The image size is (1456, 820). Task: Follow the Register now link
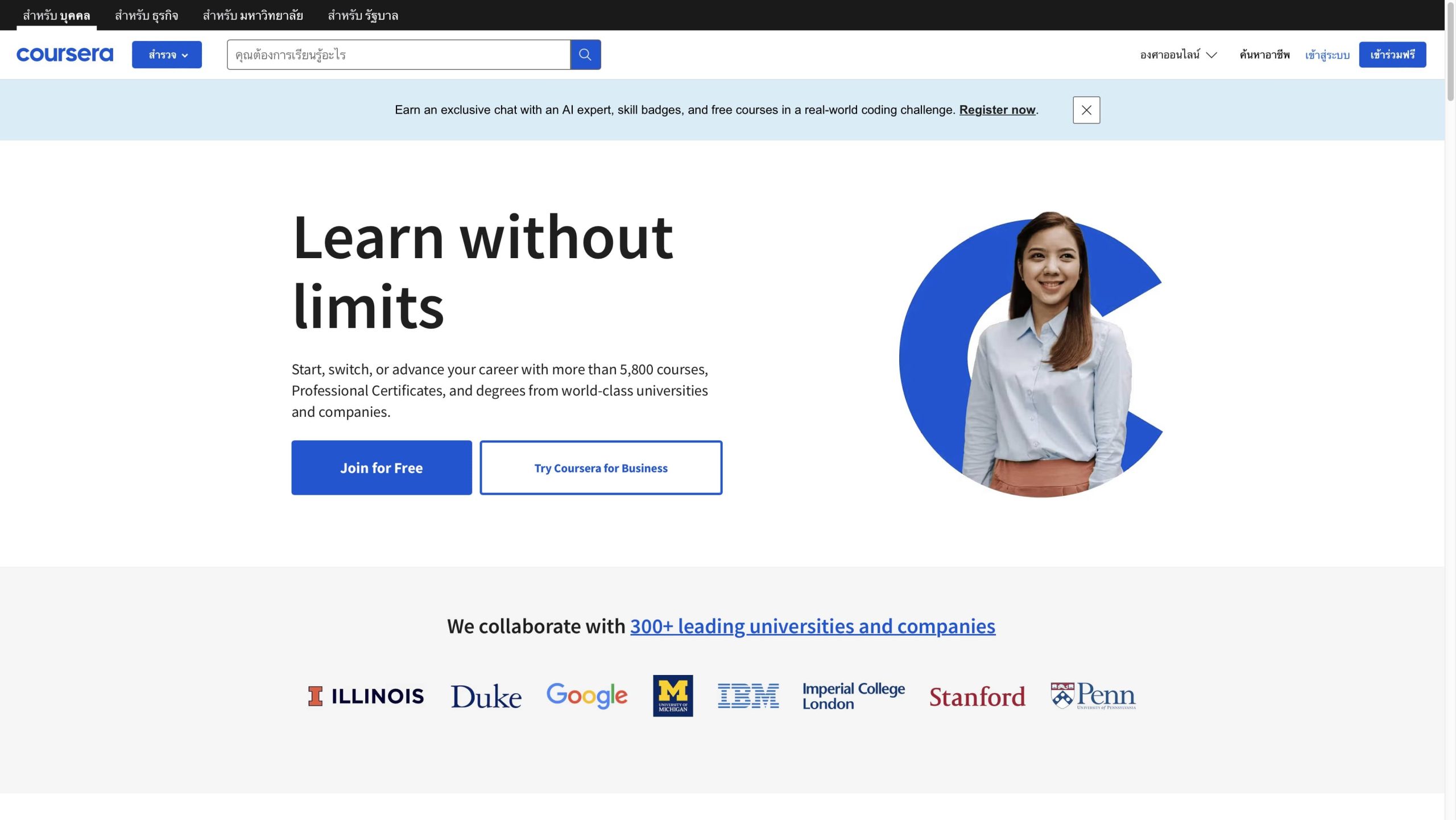(x=997, y=110)
